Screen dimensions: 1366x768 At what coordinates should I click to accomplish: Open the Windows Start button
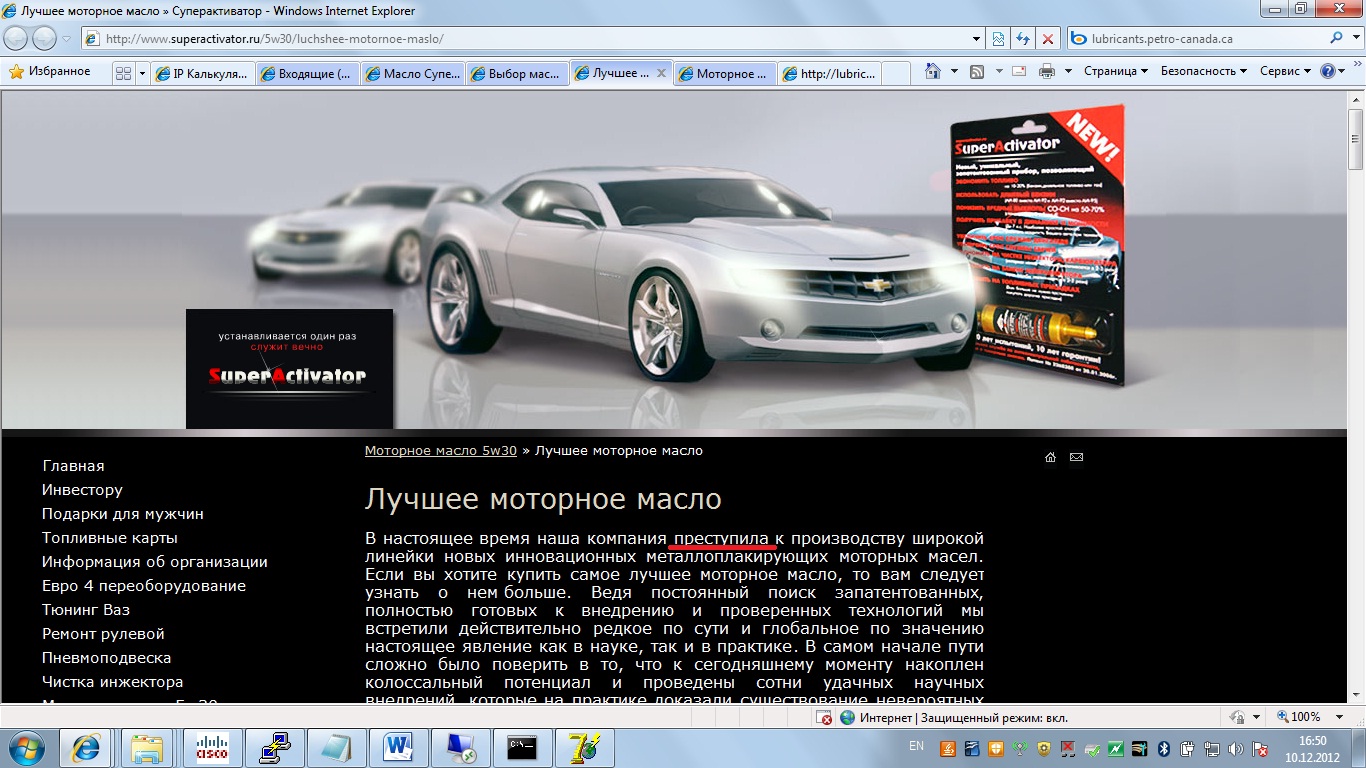tap(28, 747)
